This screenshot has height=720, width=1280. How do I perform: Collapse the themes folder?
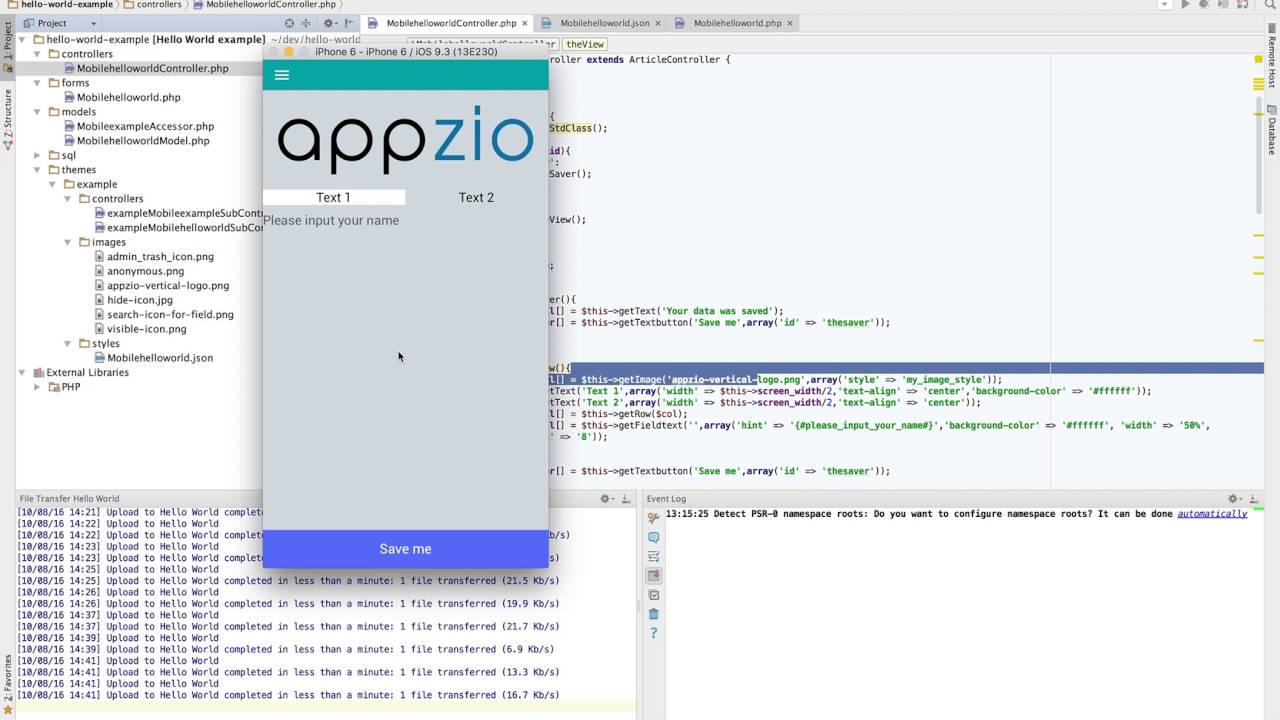[38, 170]
